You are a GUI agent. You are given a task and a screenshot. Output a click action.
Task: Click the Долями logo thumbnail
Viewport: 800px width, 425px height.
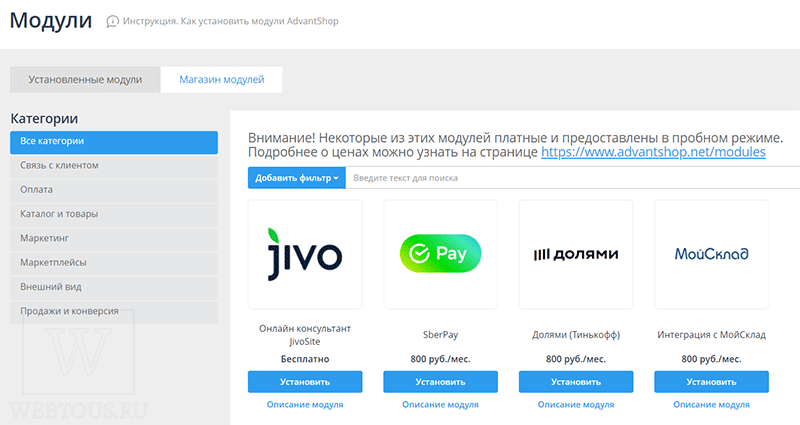pyautogui.click(x=576, y=254)
